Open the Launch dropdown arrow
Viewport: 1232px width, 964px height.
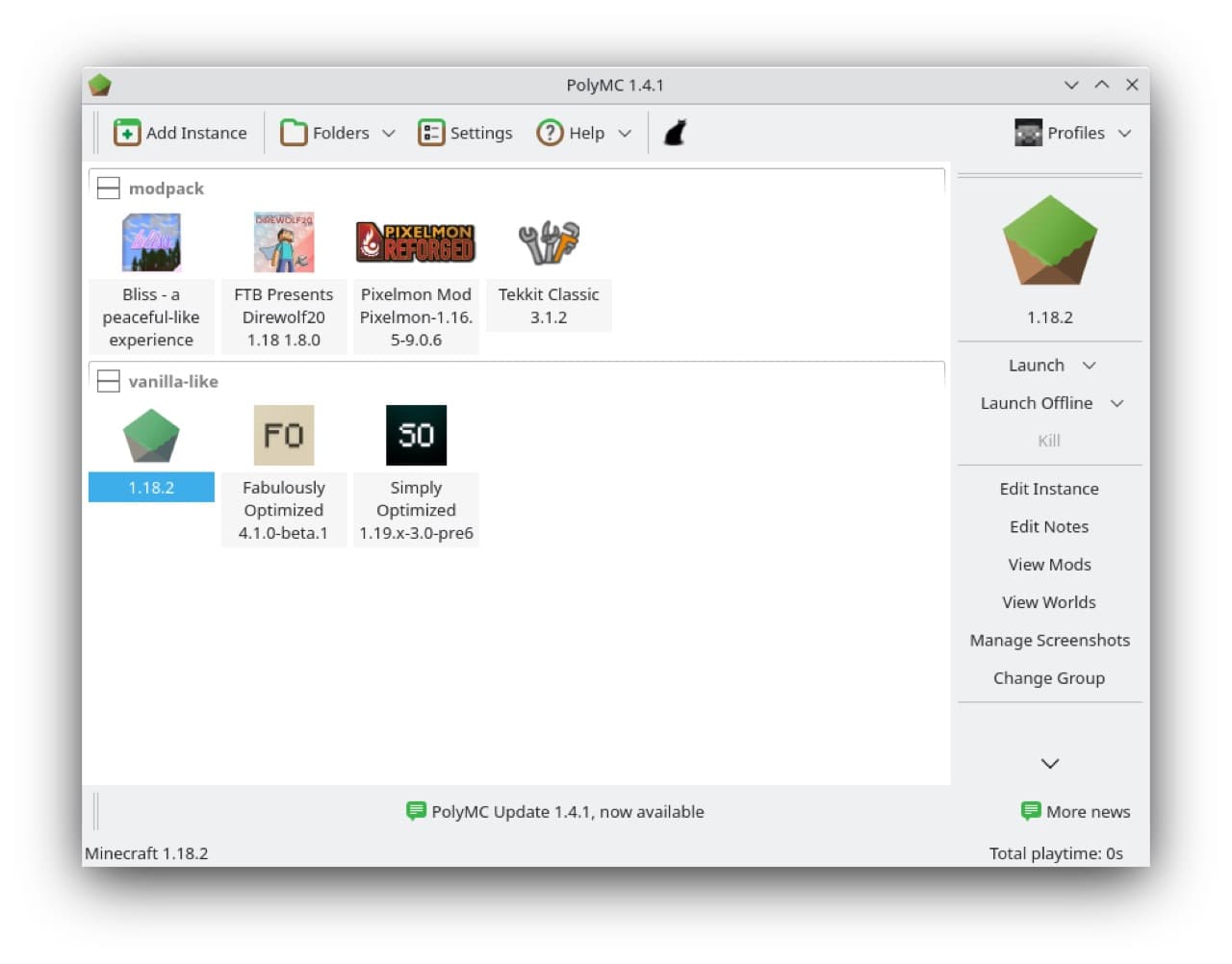pos(1090,366)
